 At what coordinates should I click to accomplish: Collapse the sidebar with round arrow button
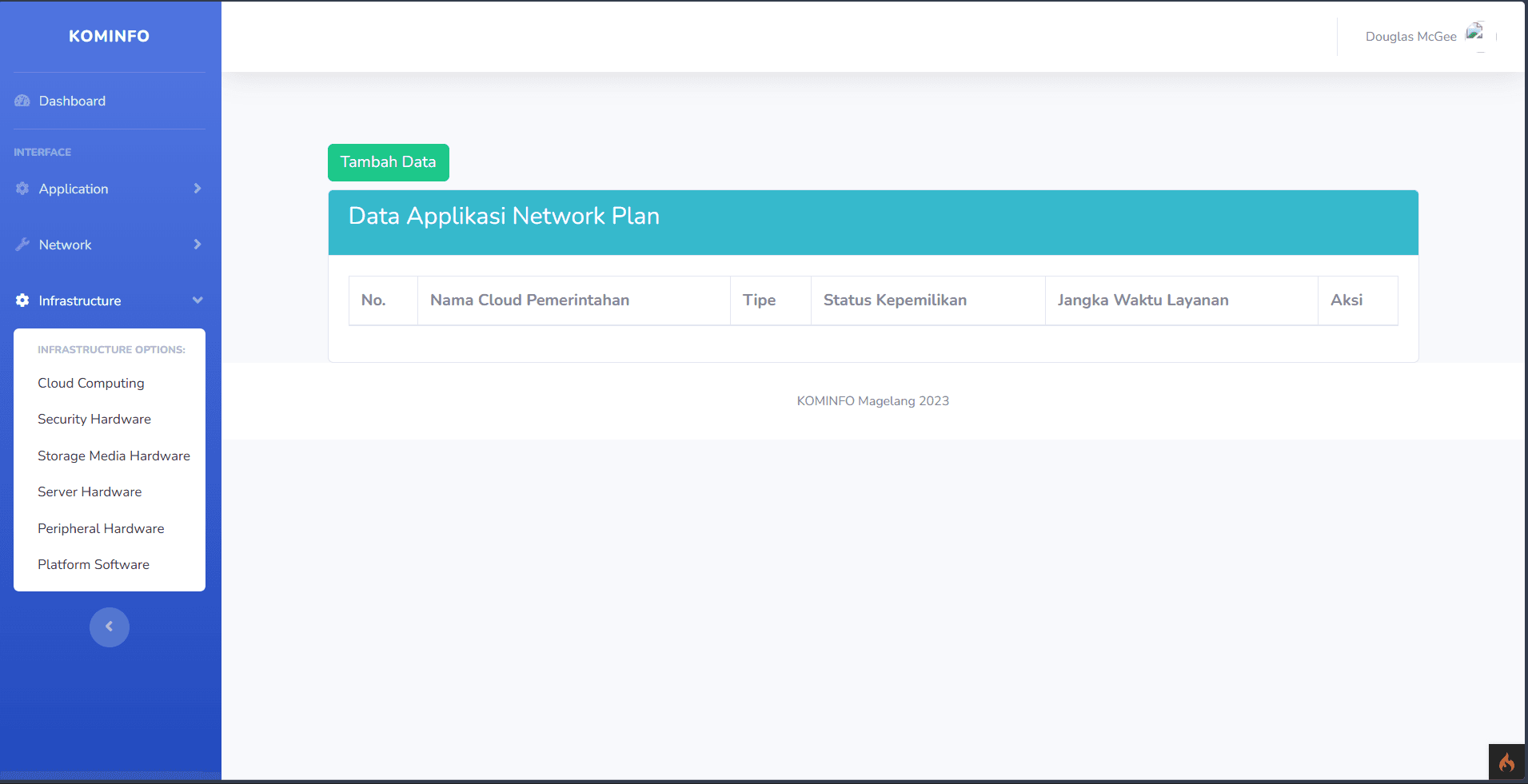[x=110, y=627]
